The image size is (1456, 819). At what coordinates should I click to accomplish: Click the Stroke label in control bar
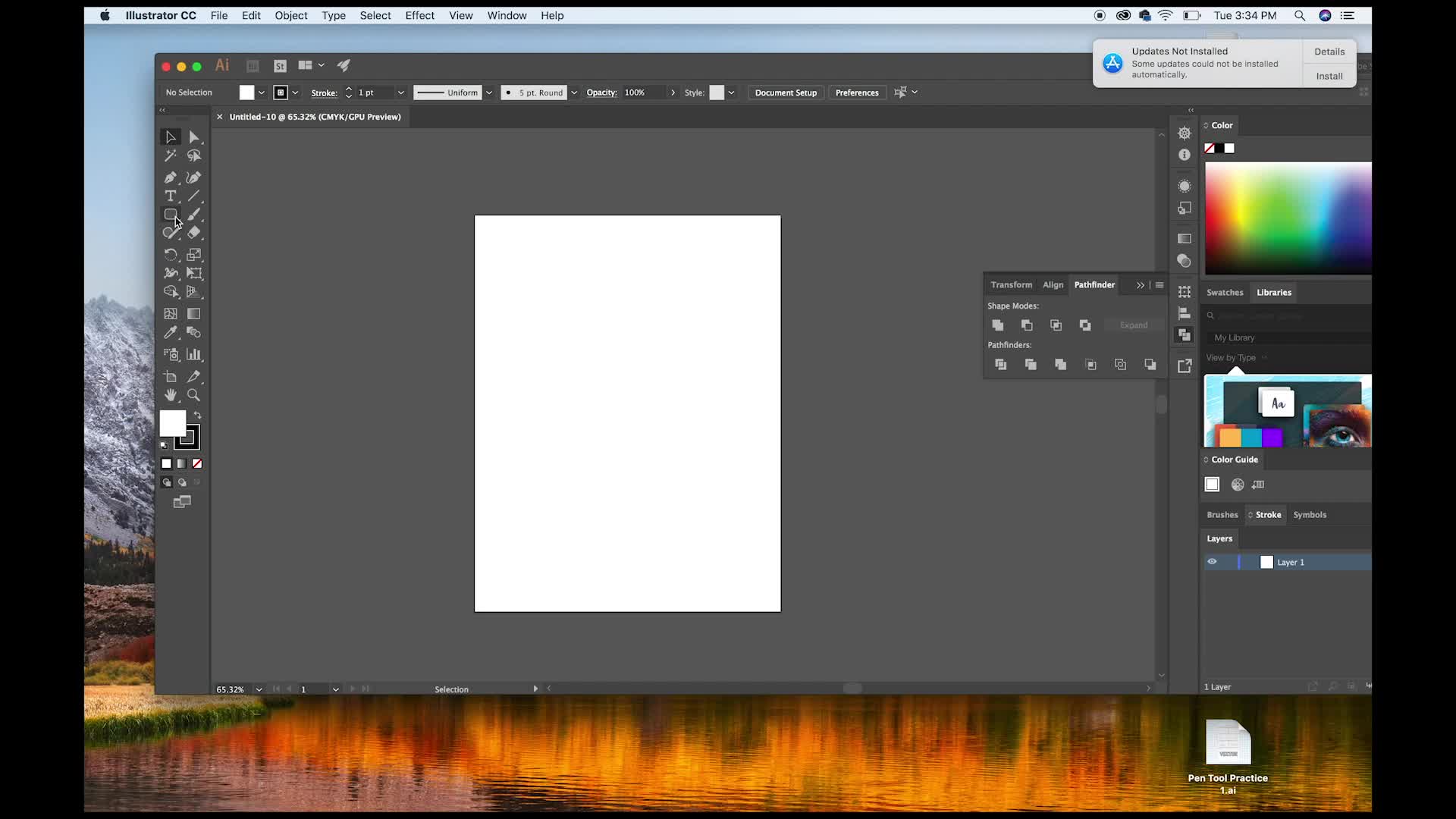pos(324,93)
